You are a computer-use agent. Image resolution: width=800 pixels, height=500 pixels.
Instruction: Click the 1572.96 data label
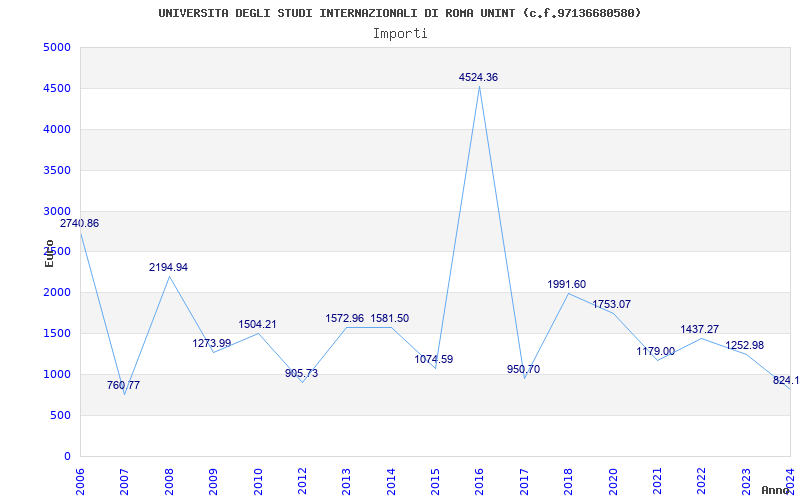[345, 318]
